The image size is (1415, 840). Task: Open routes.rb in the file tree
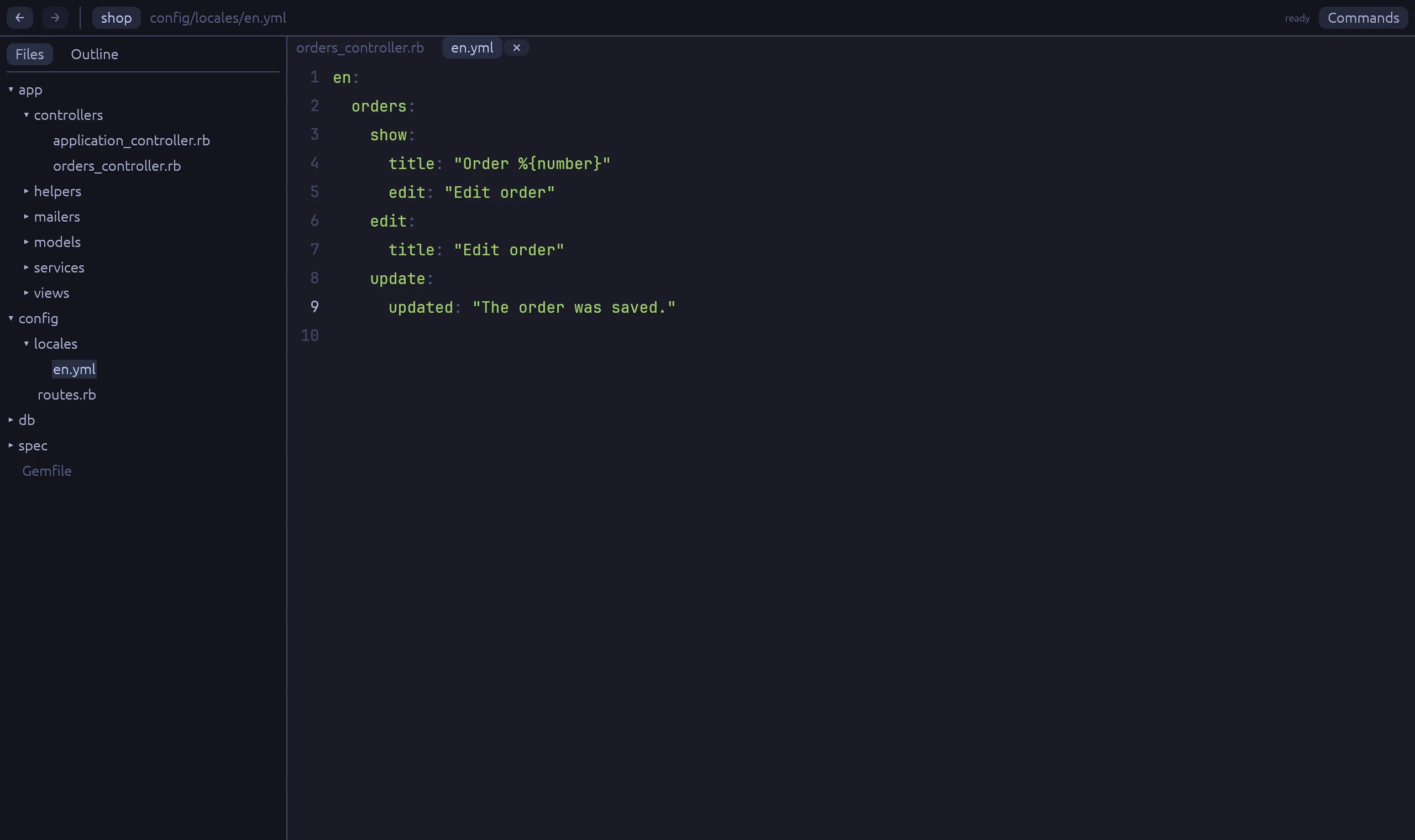[67, 395]
